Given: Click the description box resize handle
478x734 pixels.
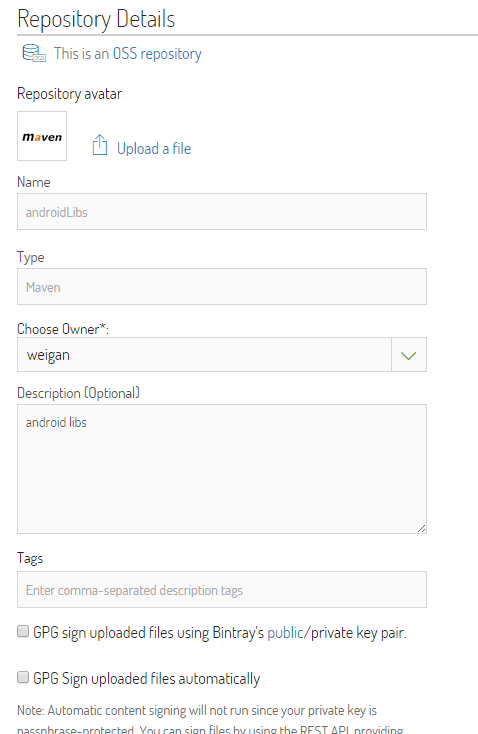Looking at the screenshot, I should 421,528.
